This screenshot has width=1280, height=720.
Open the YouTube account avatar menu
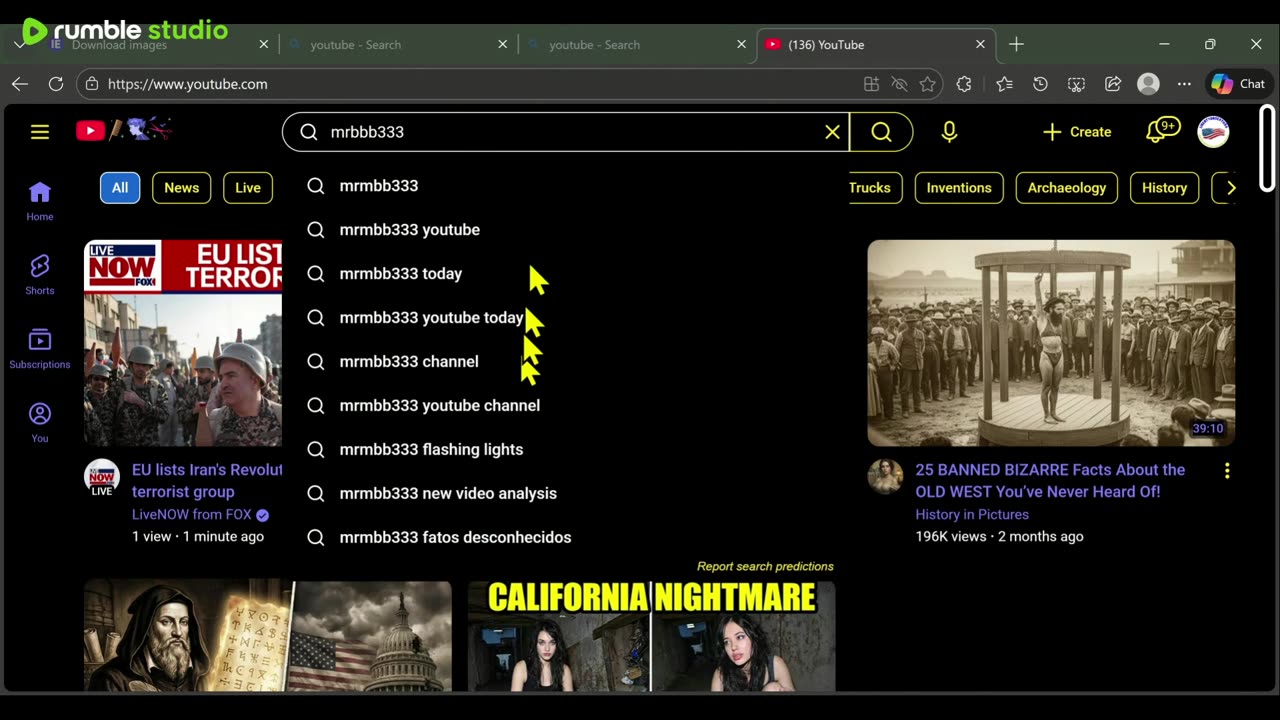pos(1213,132)
